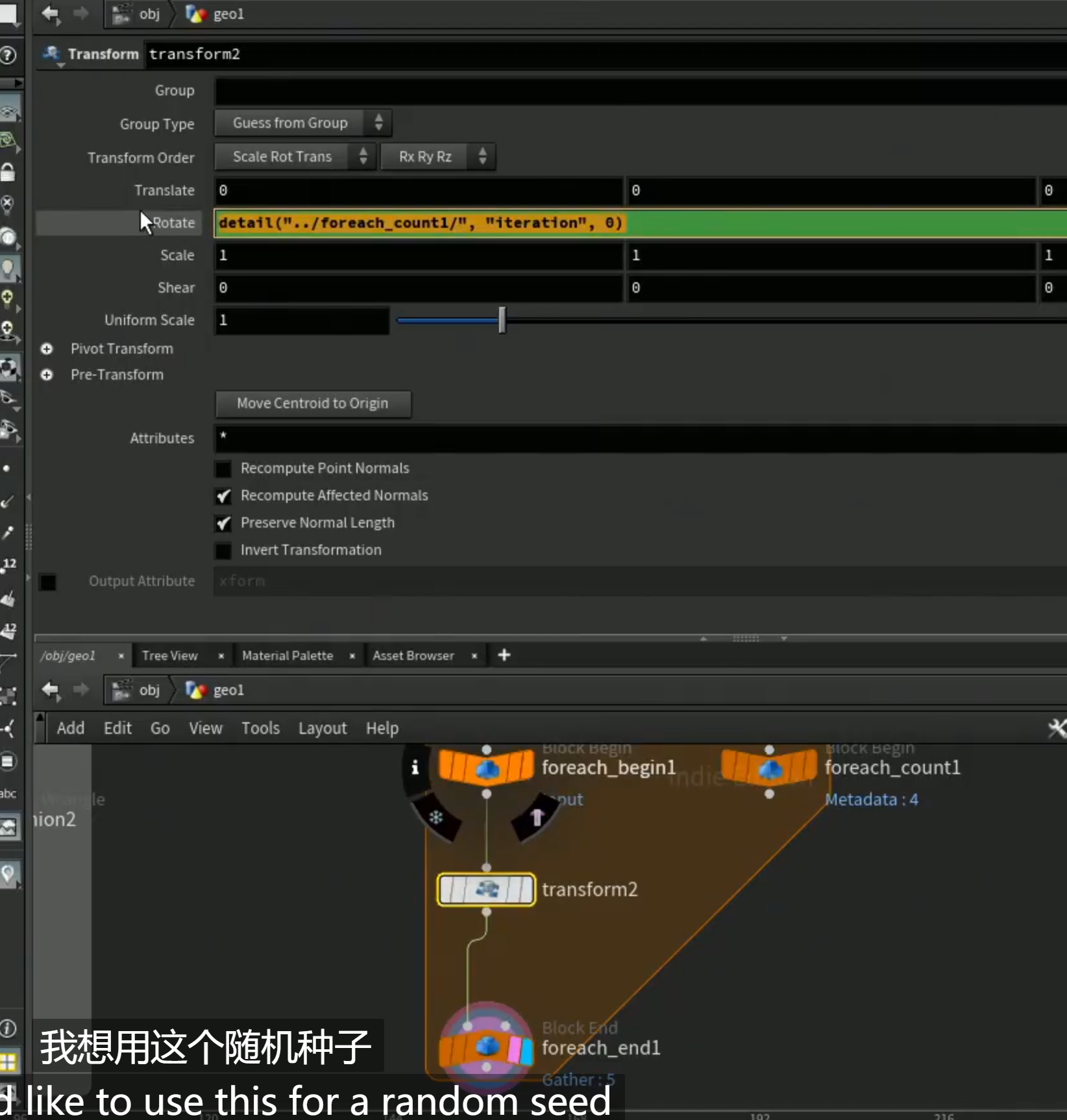This screenshot has width=1067, height=1120.
Task: Click Move Centroid to Origin button
Action: (313, 404)
